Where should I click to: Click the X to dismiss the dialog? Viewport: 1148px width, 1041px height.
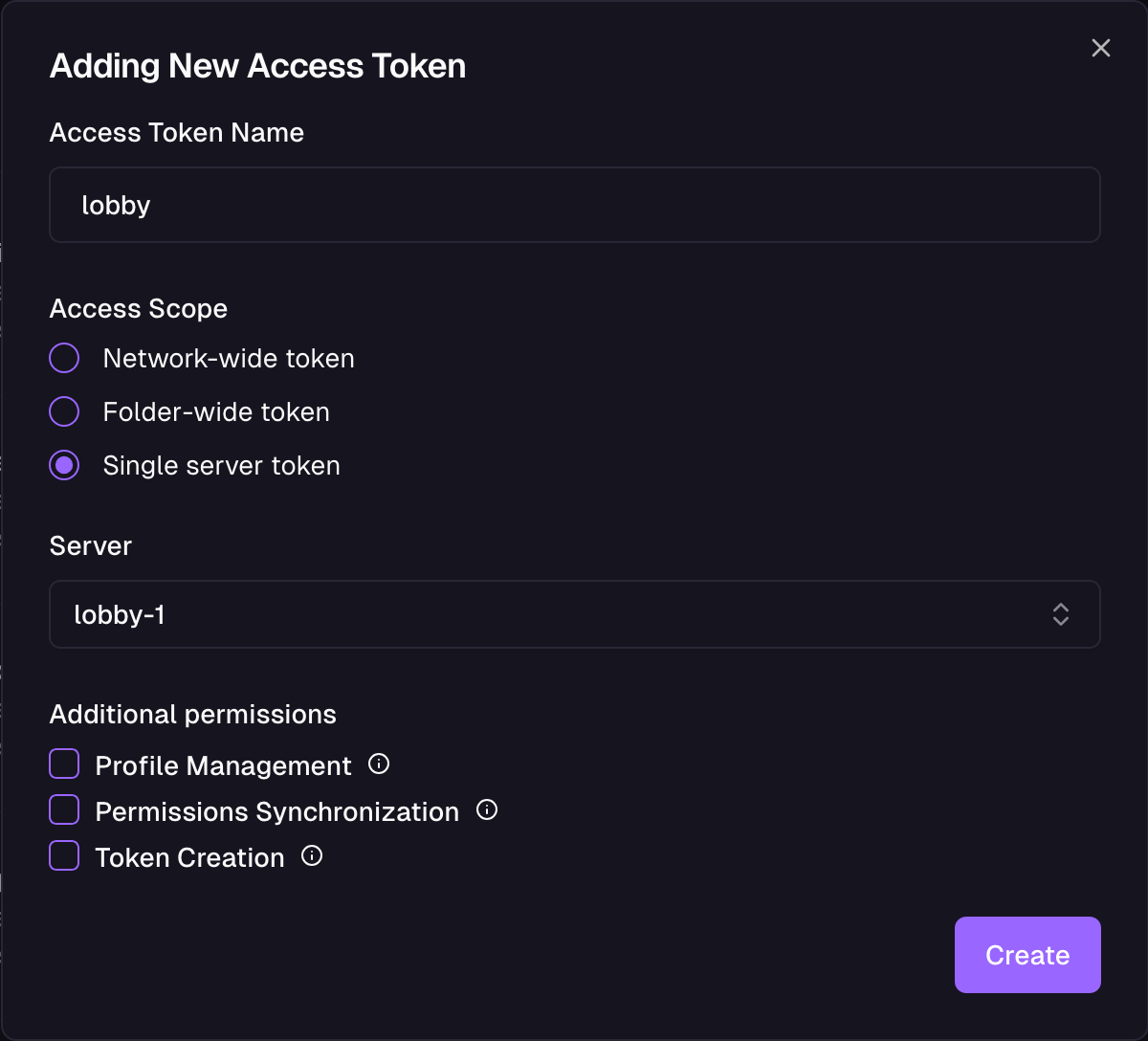click(1100, 47)
